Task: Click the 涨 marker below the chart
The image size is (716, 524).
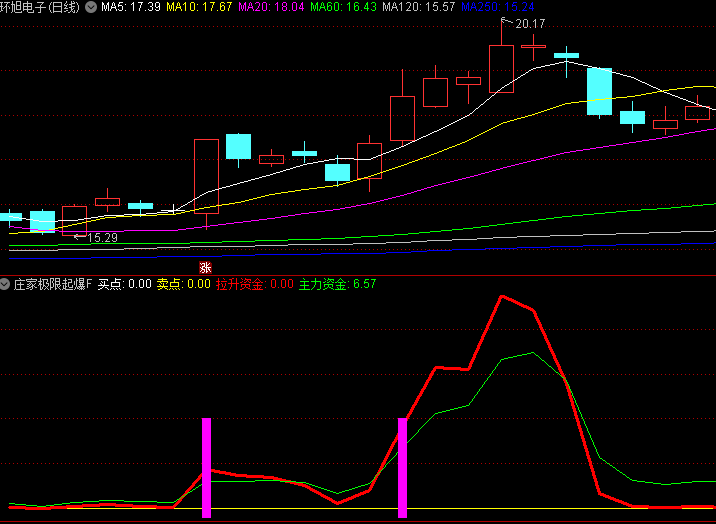Action: click(205, 267)
